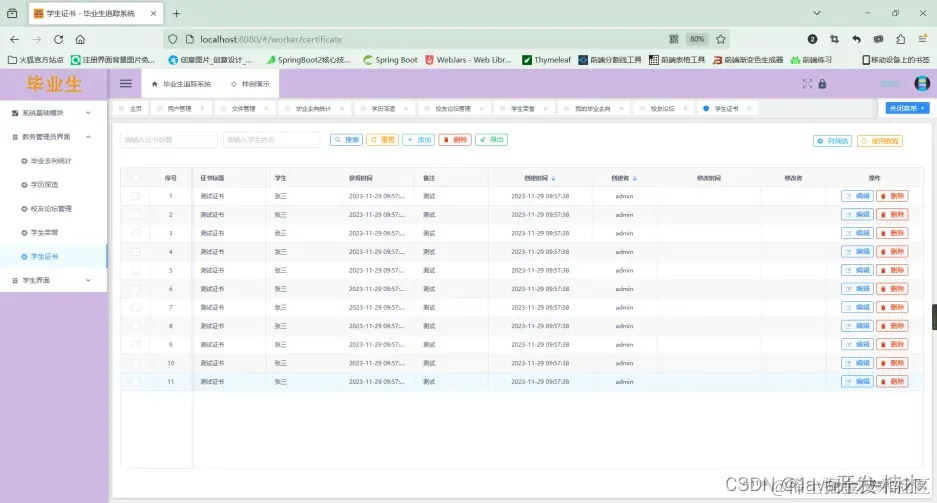Collapse the 教务管理员界面 sidebar group
937x503 pixels.
54,137
